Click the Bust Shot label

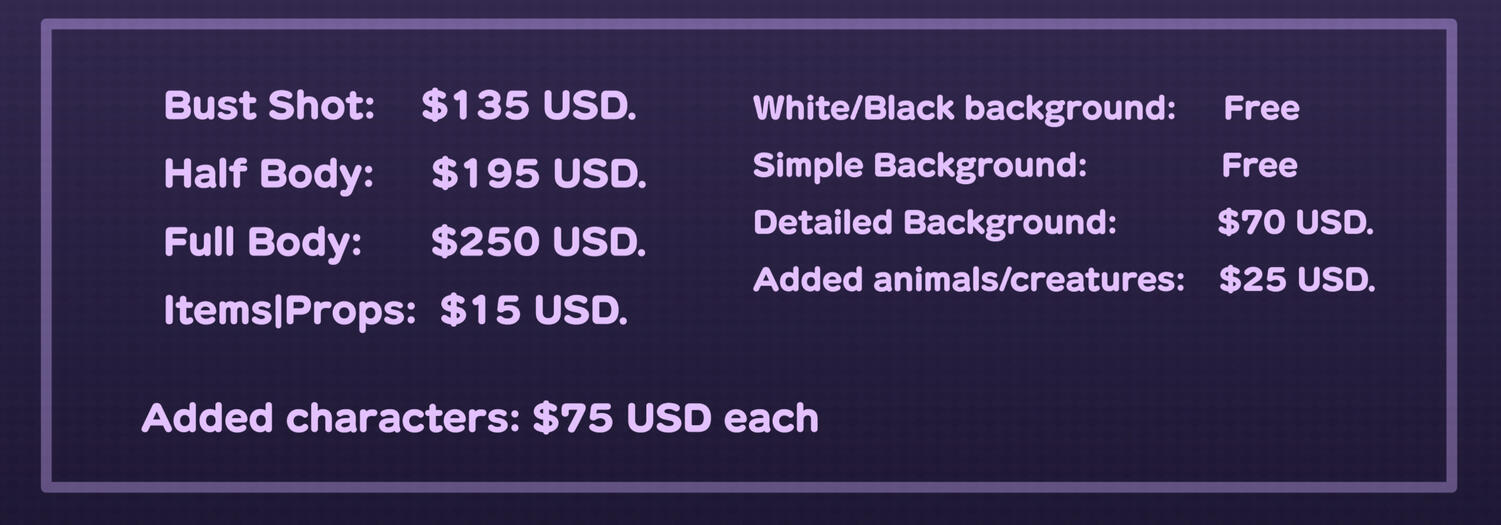pos(269,106)
